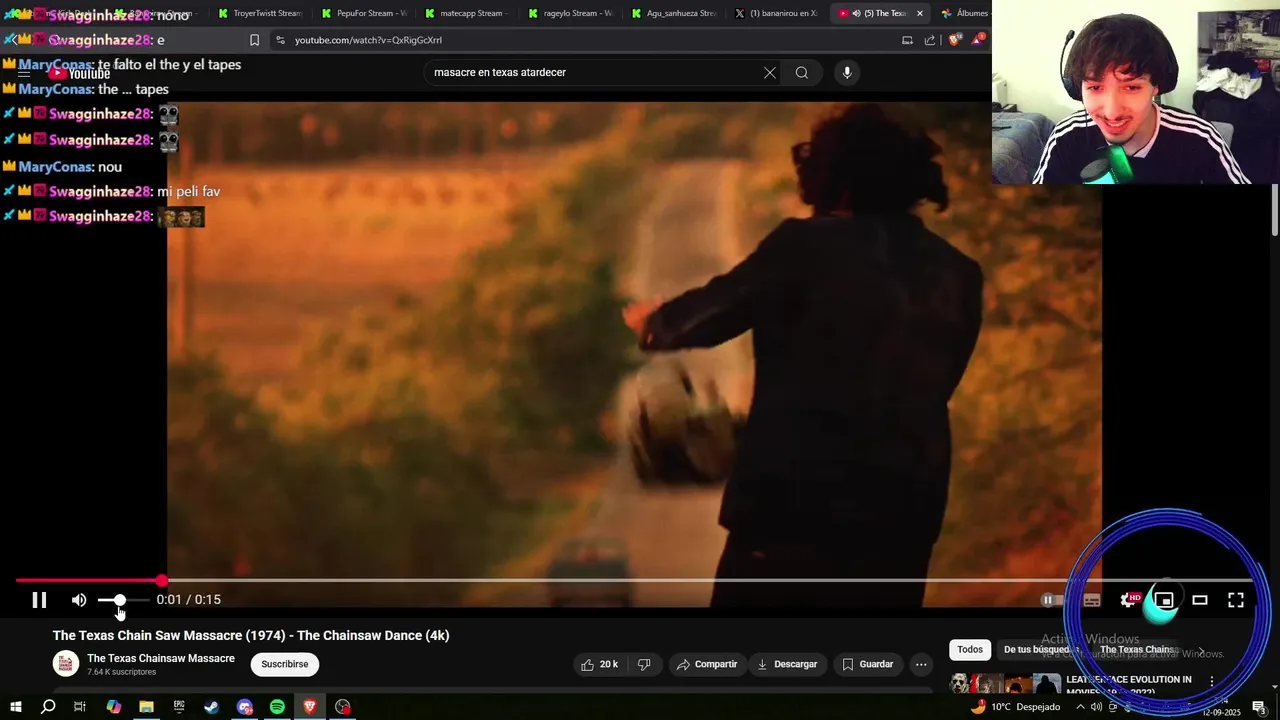Open Leatherface Evolution in Movies title
The width and height of the screenshot is (1280, 720).
pos(1129,684)
